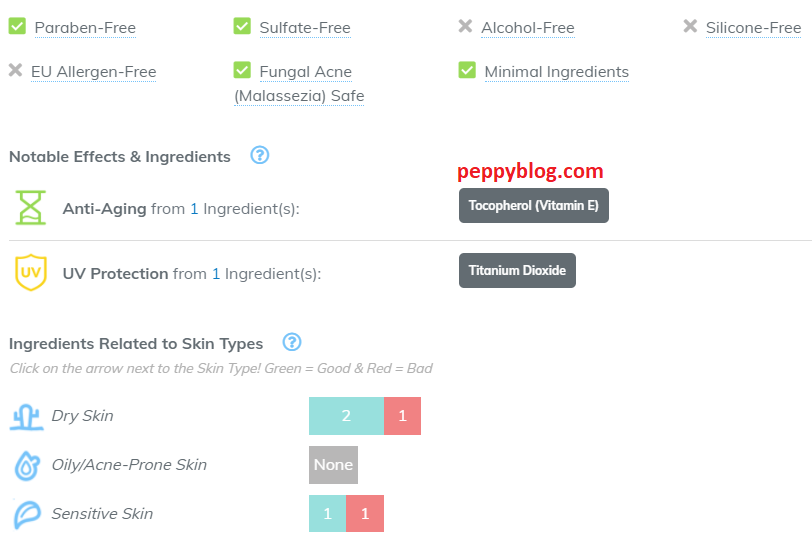The image size is (812, 545).
Task: Expand the Dry Skin row
Action: [82, 416]
